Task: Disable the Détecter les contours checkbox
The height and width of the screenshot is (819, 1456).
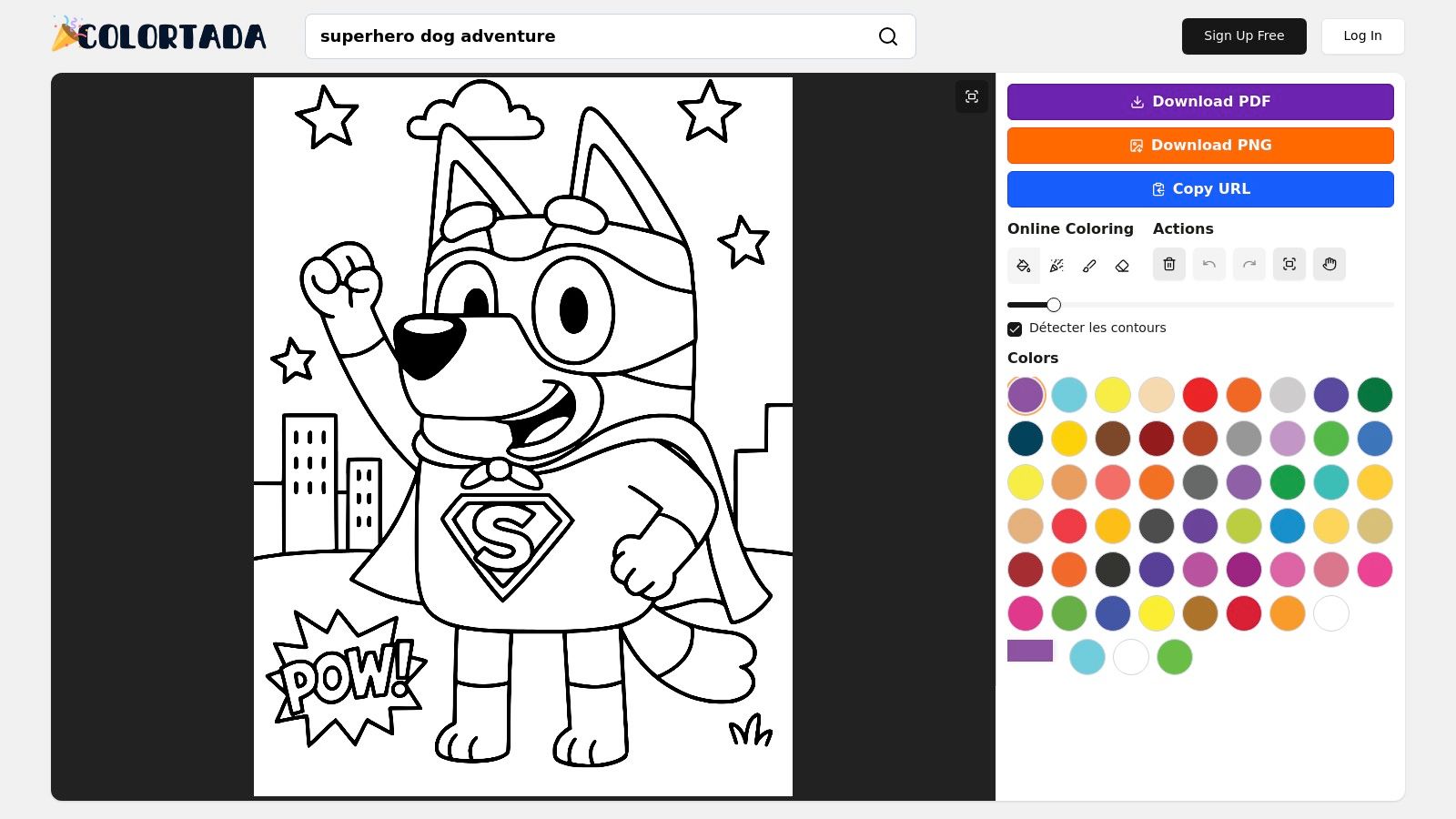Action: 1014,329
